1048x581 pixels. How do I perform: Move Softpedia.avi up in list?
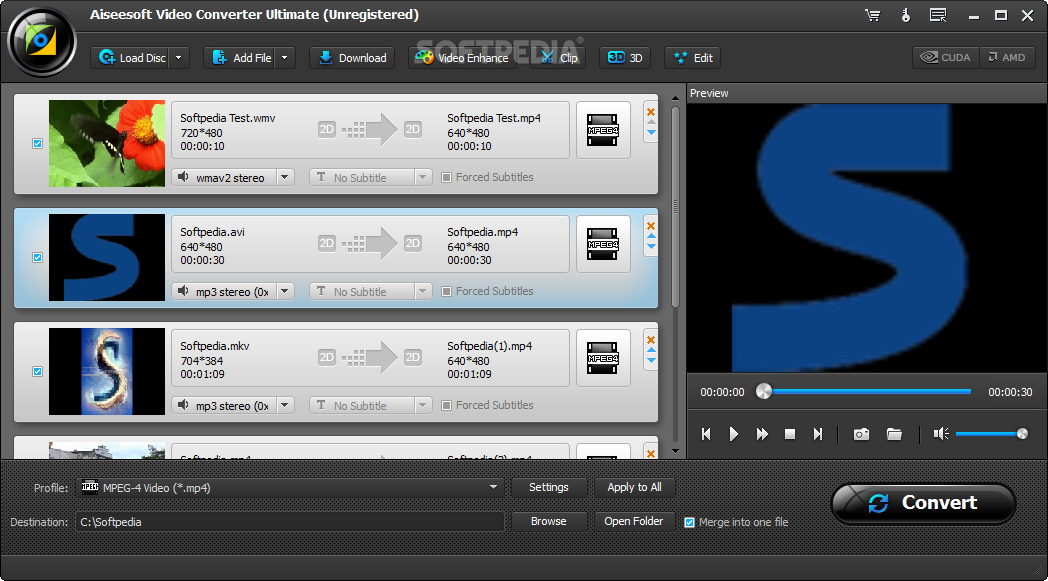[x=651, y=237]
